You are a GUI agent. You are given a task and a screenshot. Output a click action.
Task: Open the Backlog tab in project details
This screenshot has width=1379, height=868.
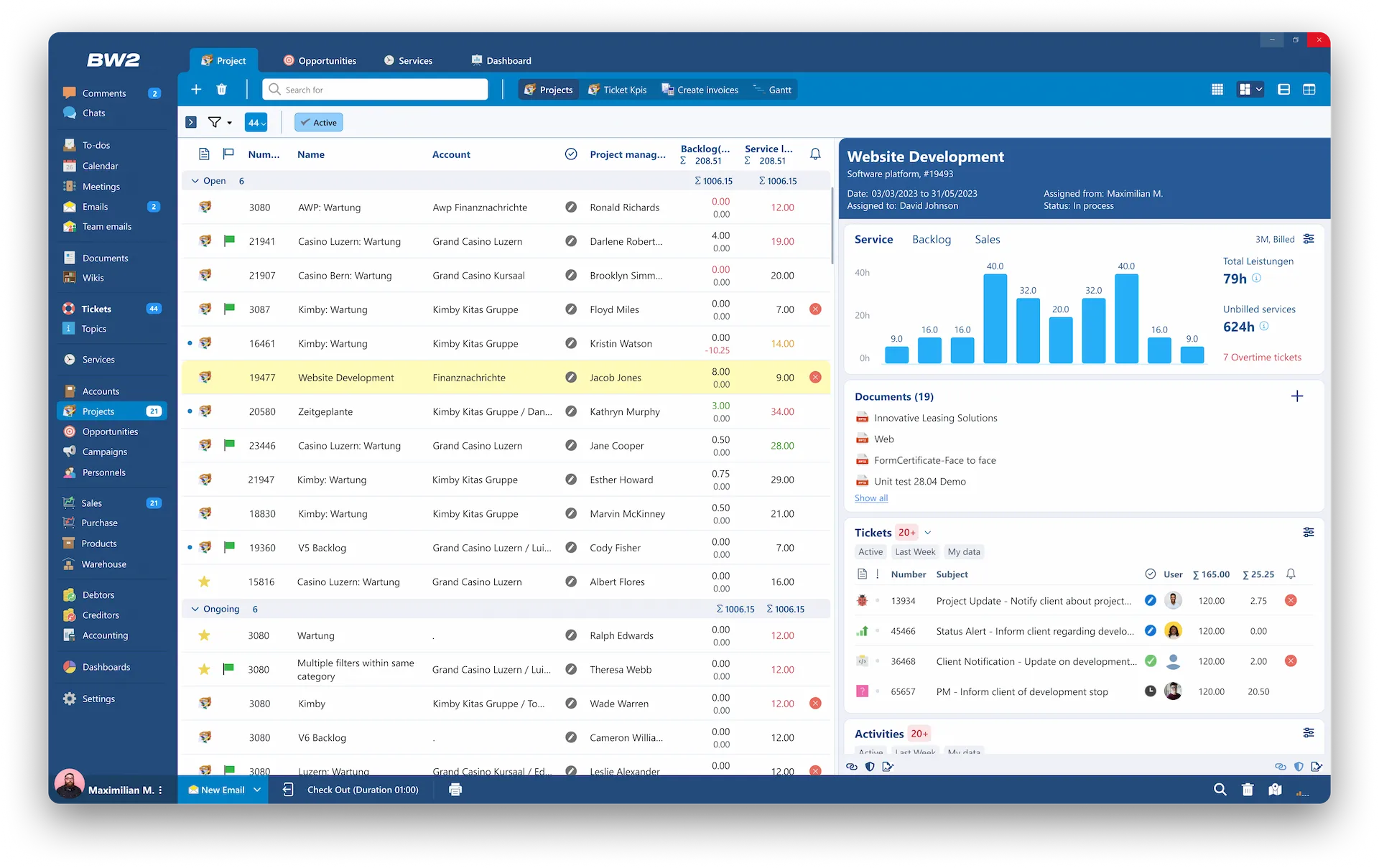tap(932, 239)
